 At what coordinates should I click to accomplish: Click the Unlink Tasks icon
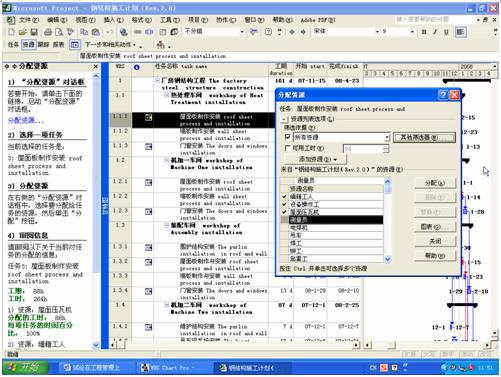(x=149, y=32)
